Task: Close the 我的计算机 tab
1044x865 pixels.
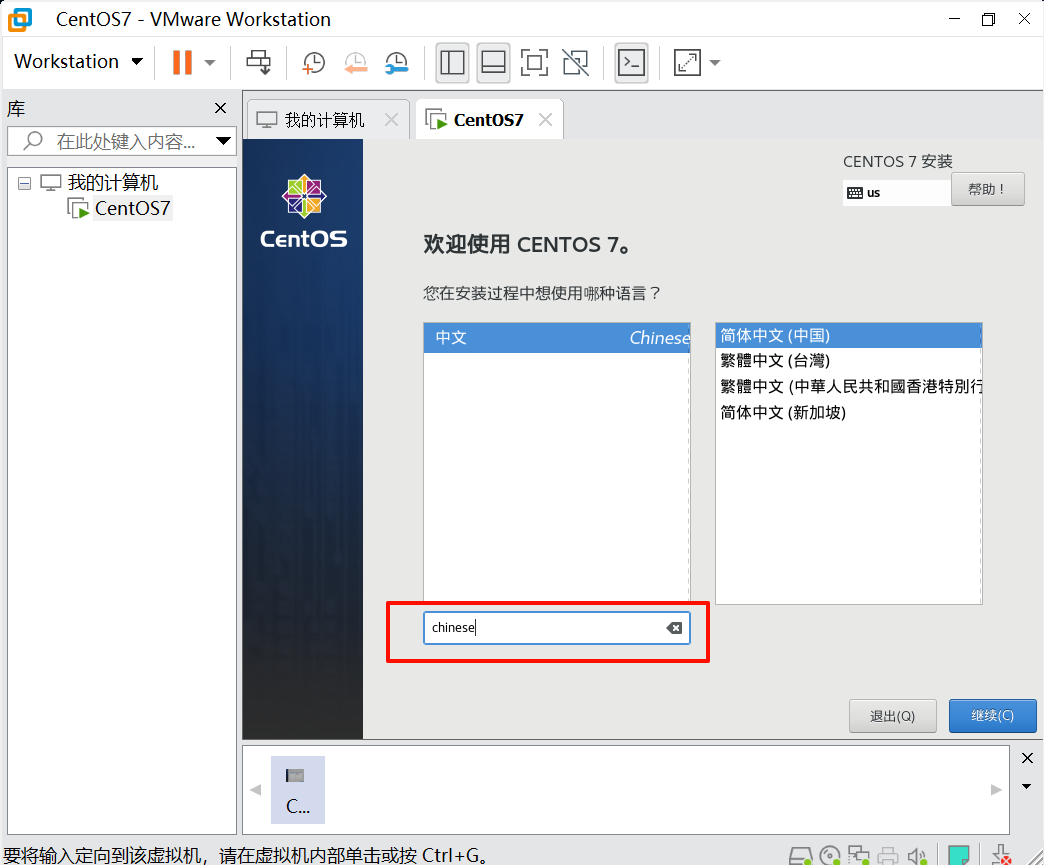Action: [392, 120]
